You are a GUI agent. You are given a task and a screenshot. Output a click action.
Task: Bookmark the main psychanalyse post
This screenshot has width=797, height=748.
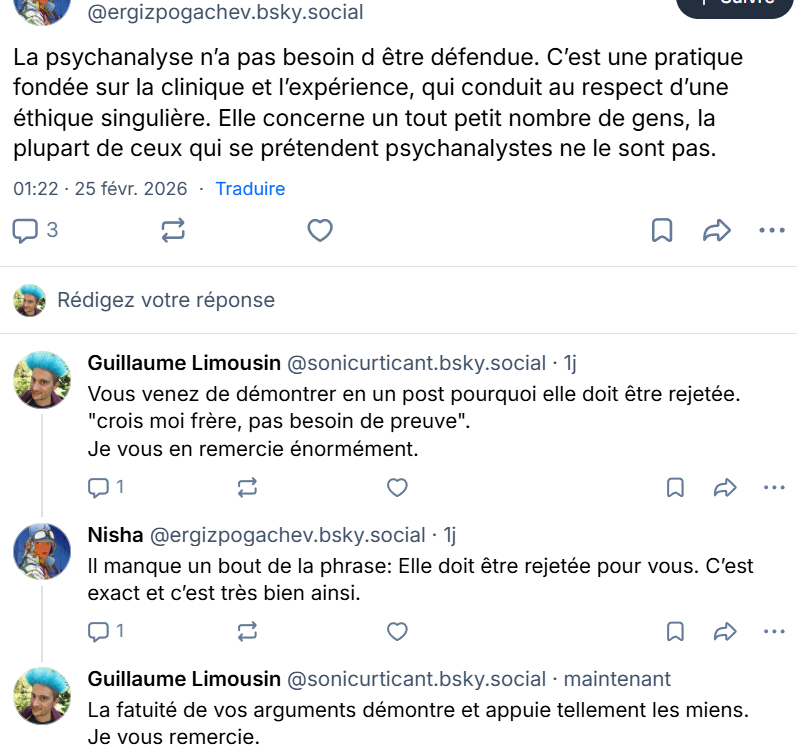(662, 231)
